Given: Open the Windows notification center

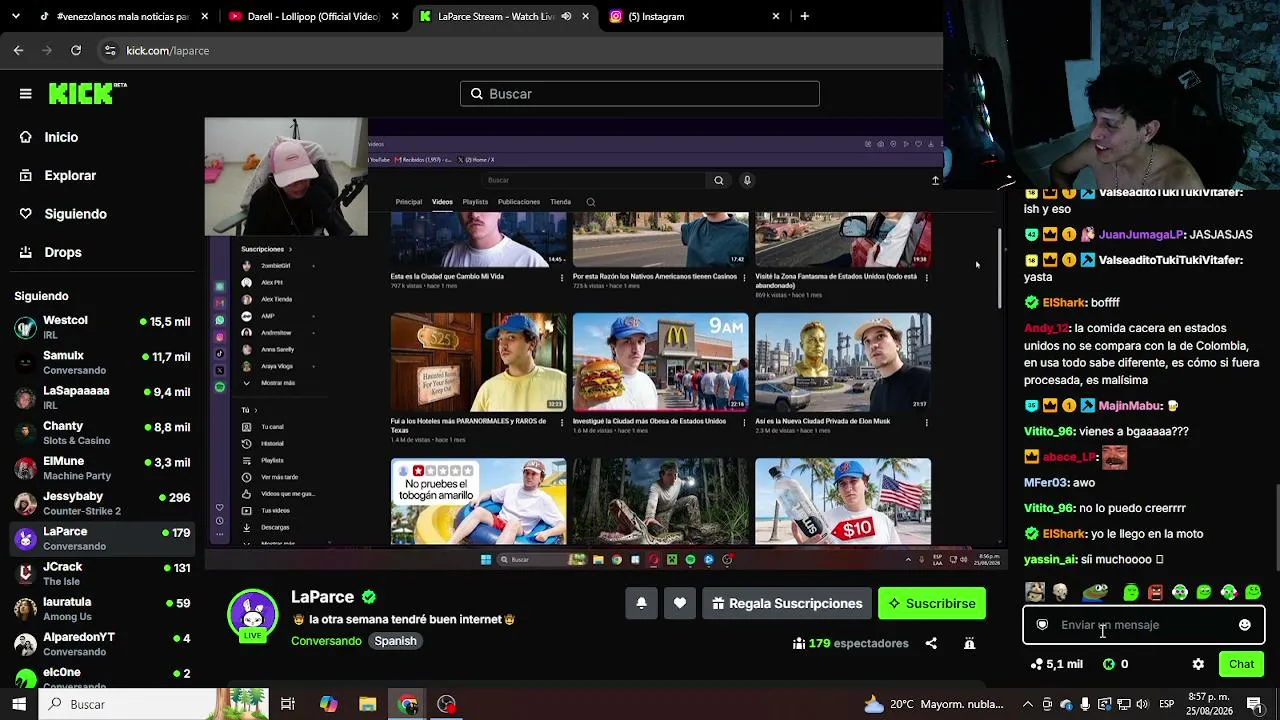Looking at the screenshot, I should [1255, 704].
